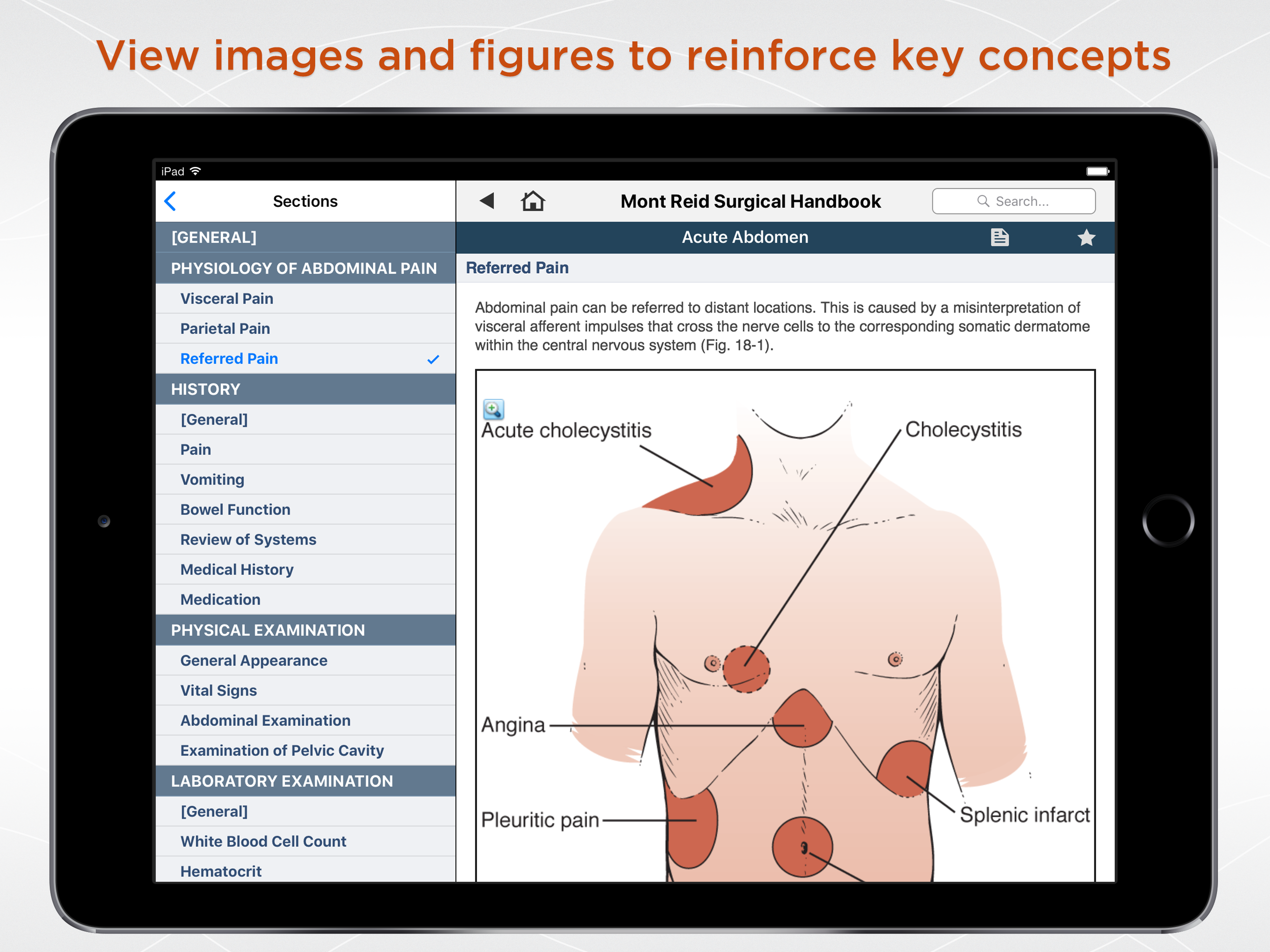Tap the blue back chevron in Sections
The width and height of the screenshot is (1270, 952).
click(x=171, y=201)
